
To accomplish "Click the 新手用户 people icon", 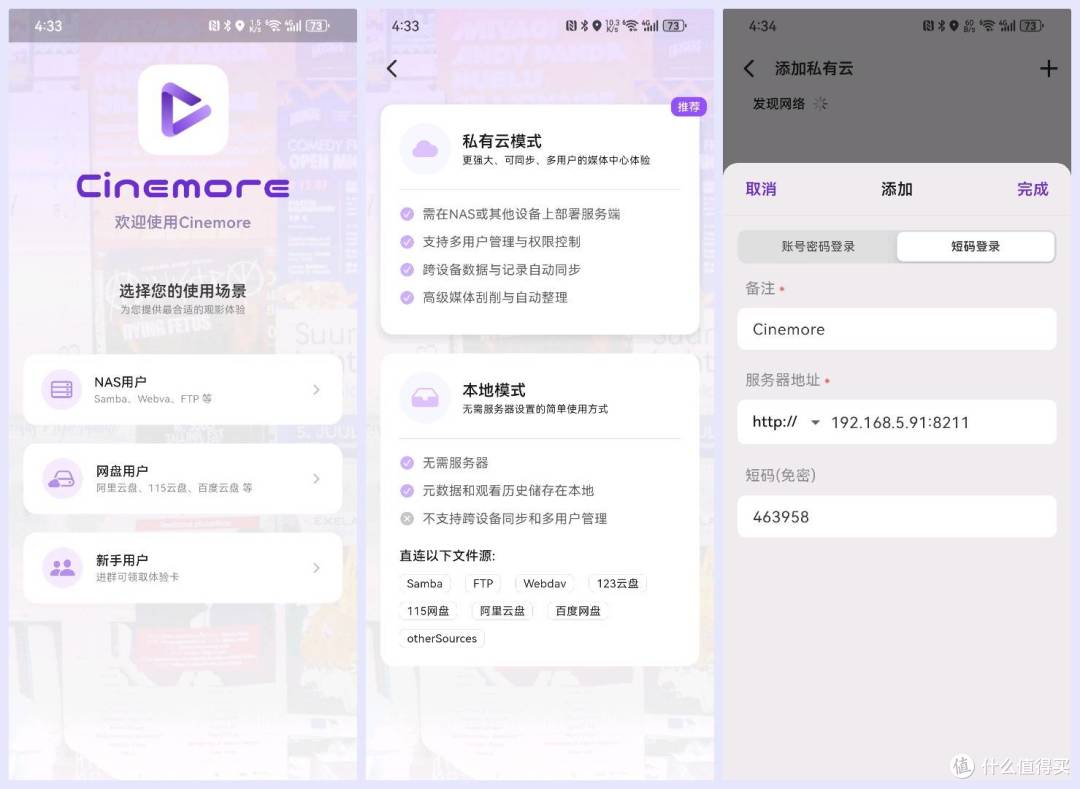I will [62, 568].
